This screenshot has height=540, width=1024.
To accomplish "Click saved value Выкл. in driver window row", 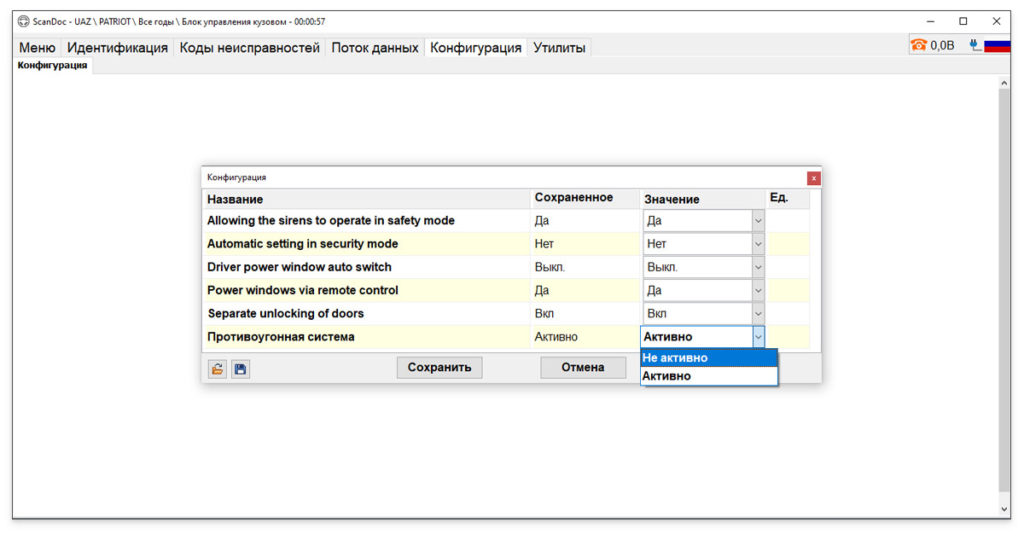I will click(549, 267).
